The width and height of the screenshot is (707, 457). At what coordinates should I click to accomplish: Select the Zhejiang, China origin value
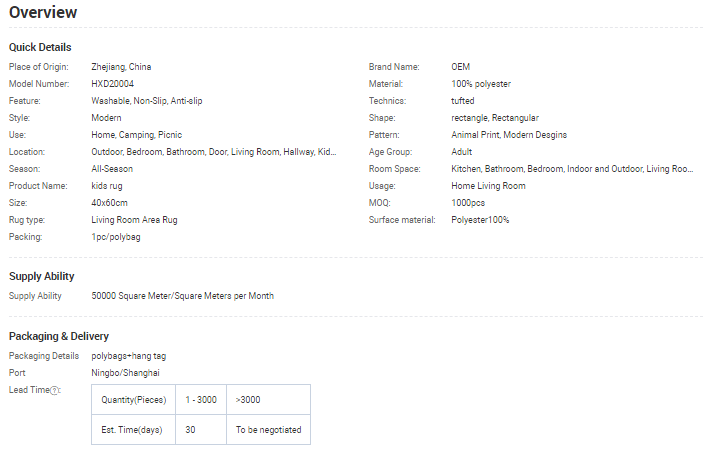[x=121, y=67]
